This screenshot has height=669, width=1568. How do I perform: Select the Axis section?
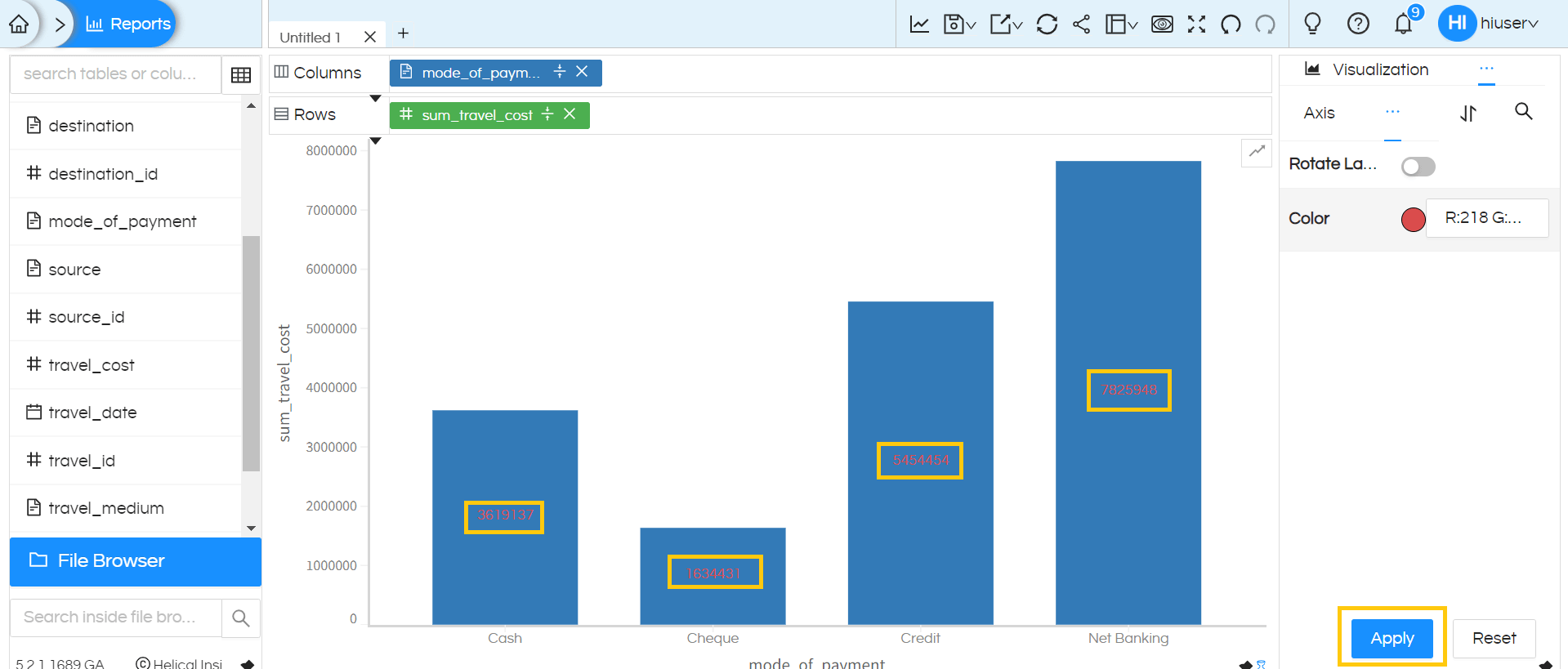[x=1319, y=113]
